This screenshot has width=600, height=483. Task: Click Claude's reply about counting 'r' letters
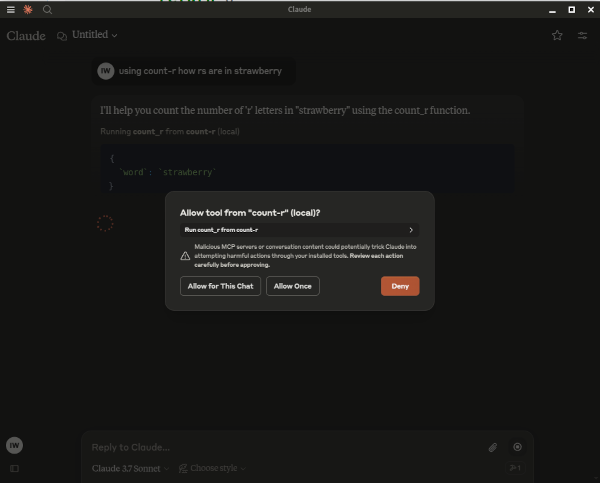(x=285, y=111)
